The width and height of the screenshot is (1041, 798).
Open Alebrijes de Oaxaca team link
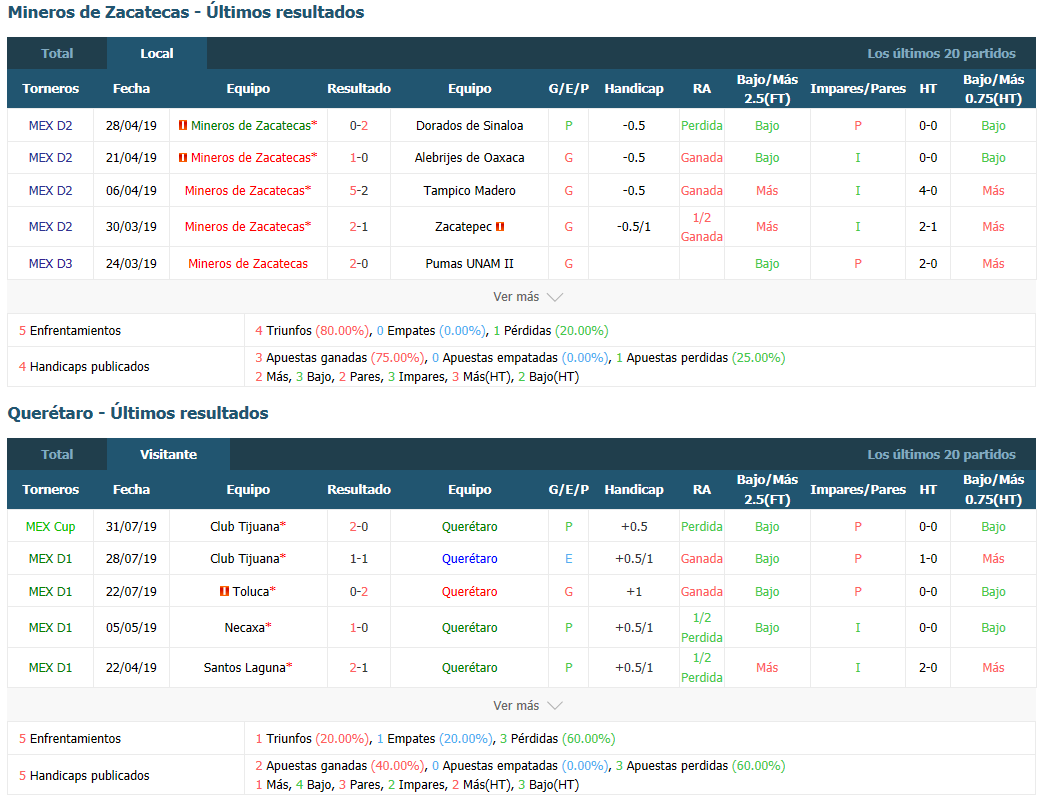(469, 158)
